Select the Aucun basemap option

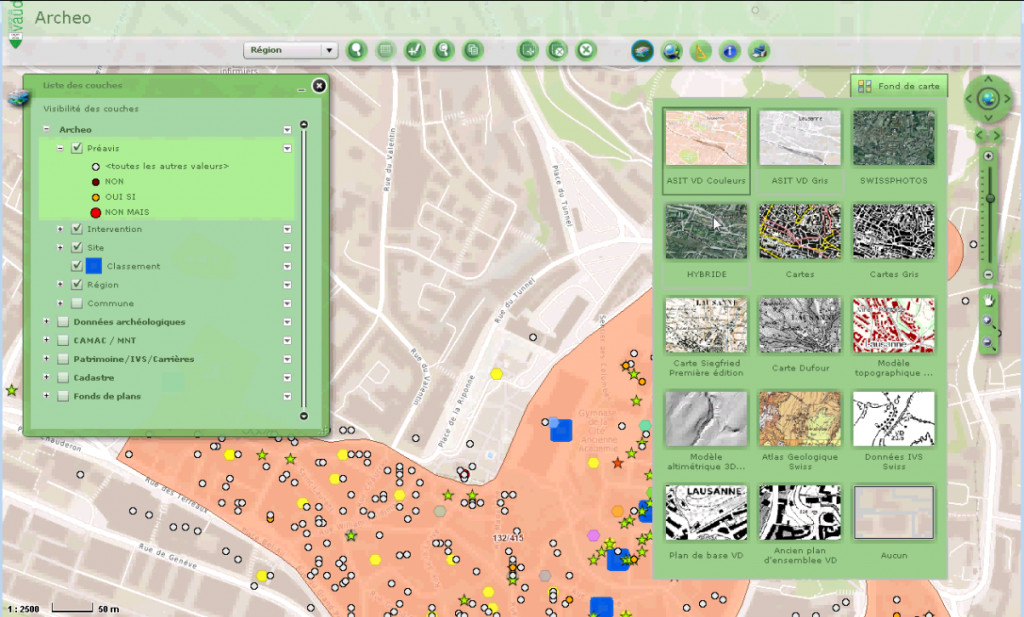[x=894, y=524]
